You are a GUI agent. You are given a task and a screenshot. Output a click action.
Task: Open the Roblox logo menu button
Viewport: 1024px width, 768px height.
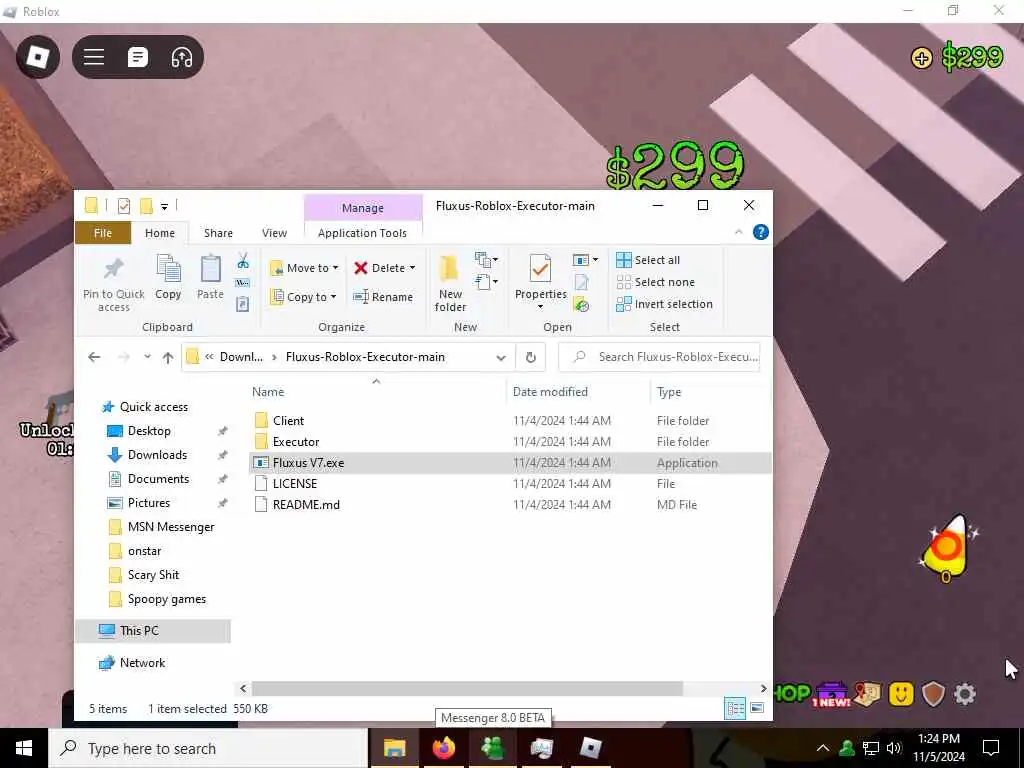(38, 57)
